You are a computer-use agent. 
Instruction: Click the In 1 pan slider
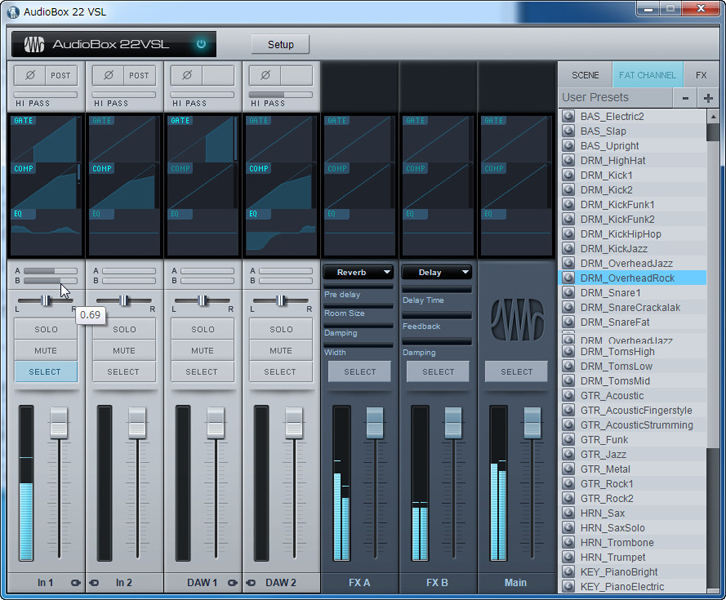pos(46,300)
